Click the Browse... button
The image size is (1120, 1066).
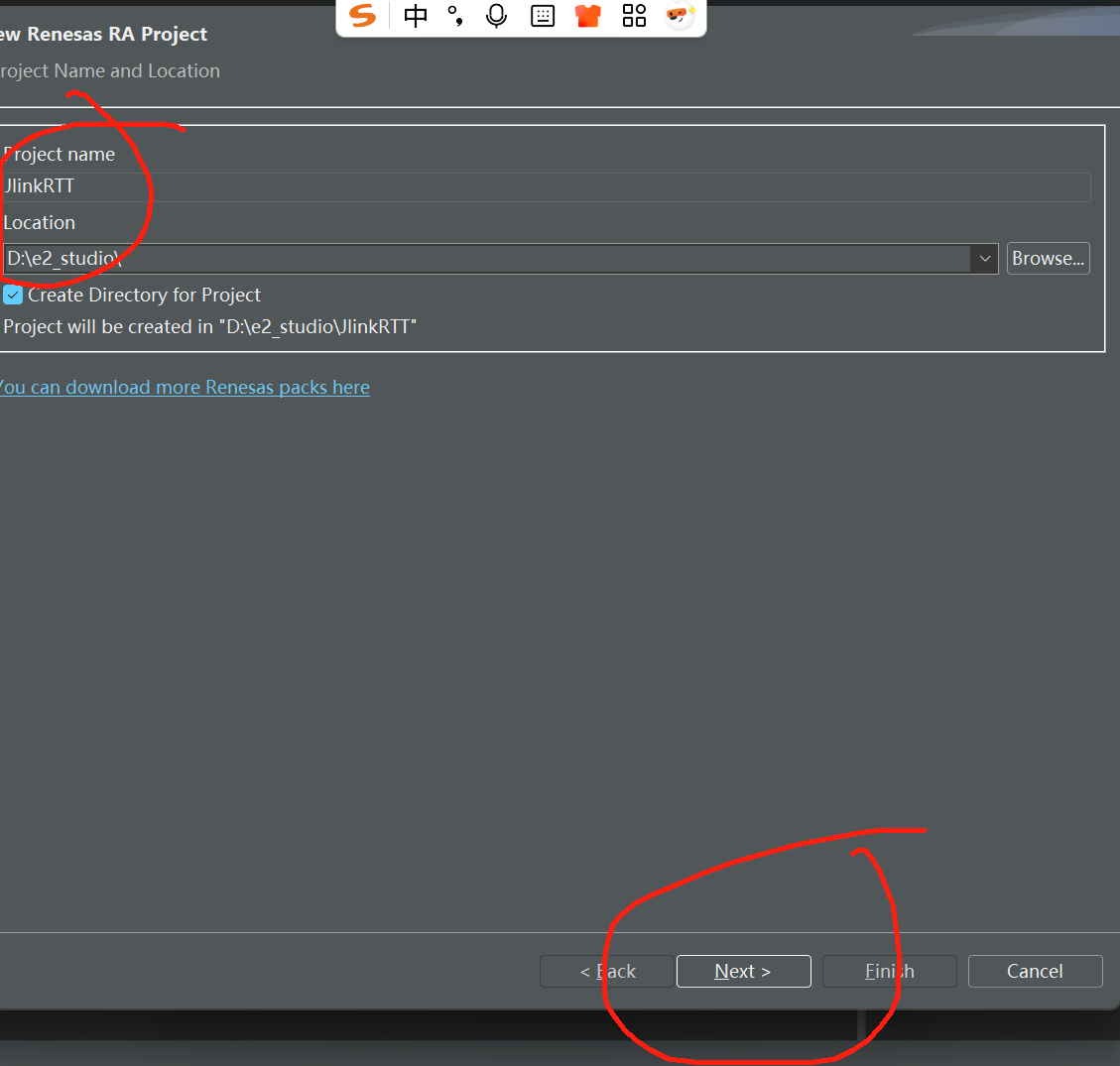tap(1048, 259)
